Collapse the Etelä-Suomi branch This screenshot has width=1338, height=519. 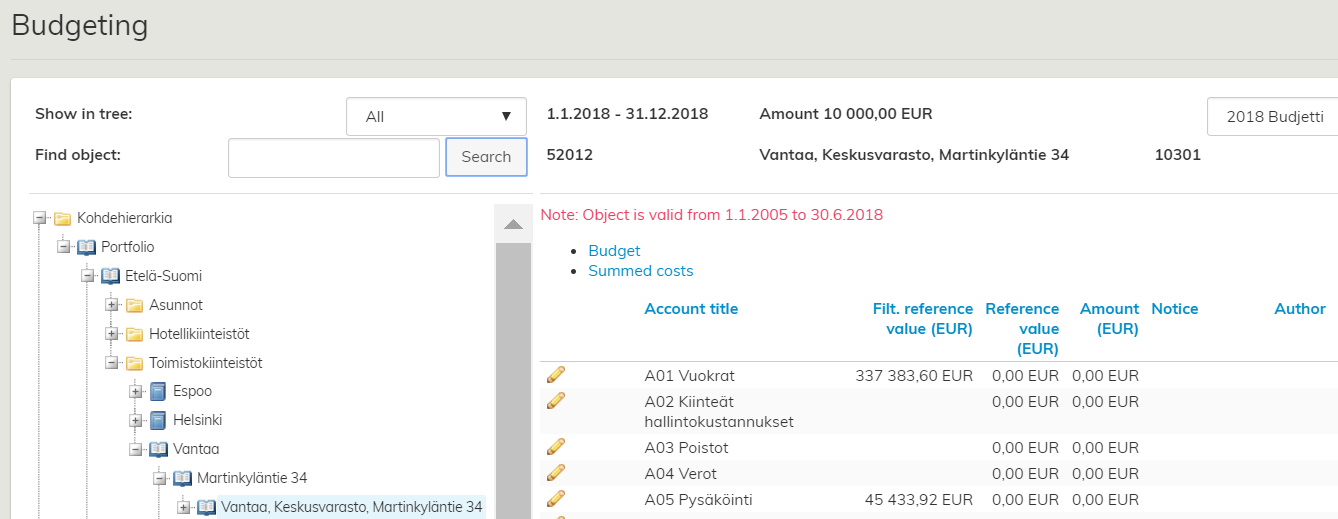[x=87, y=276]
